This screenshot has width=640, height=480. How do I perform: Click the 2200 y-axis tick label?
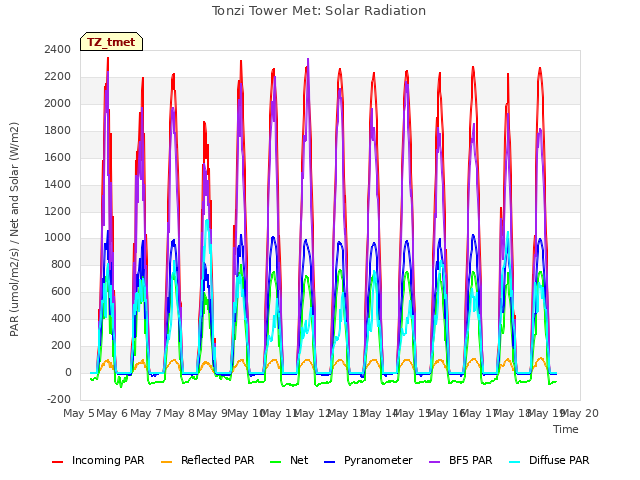pos(58,76)
